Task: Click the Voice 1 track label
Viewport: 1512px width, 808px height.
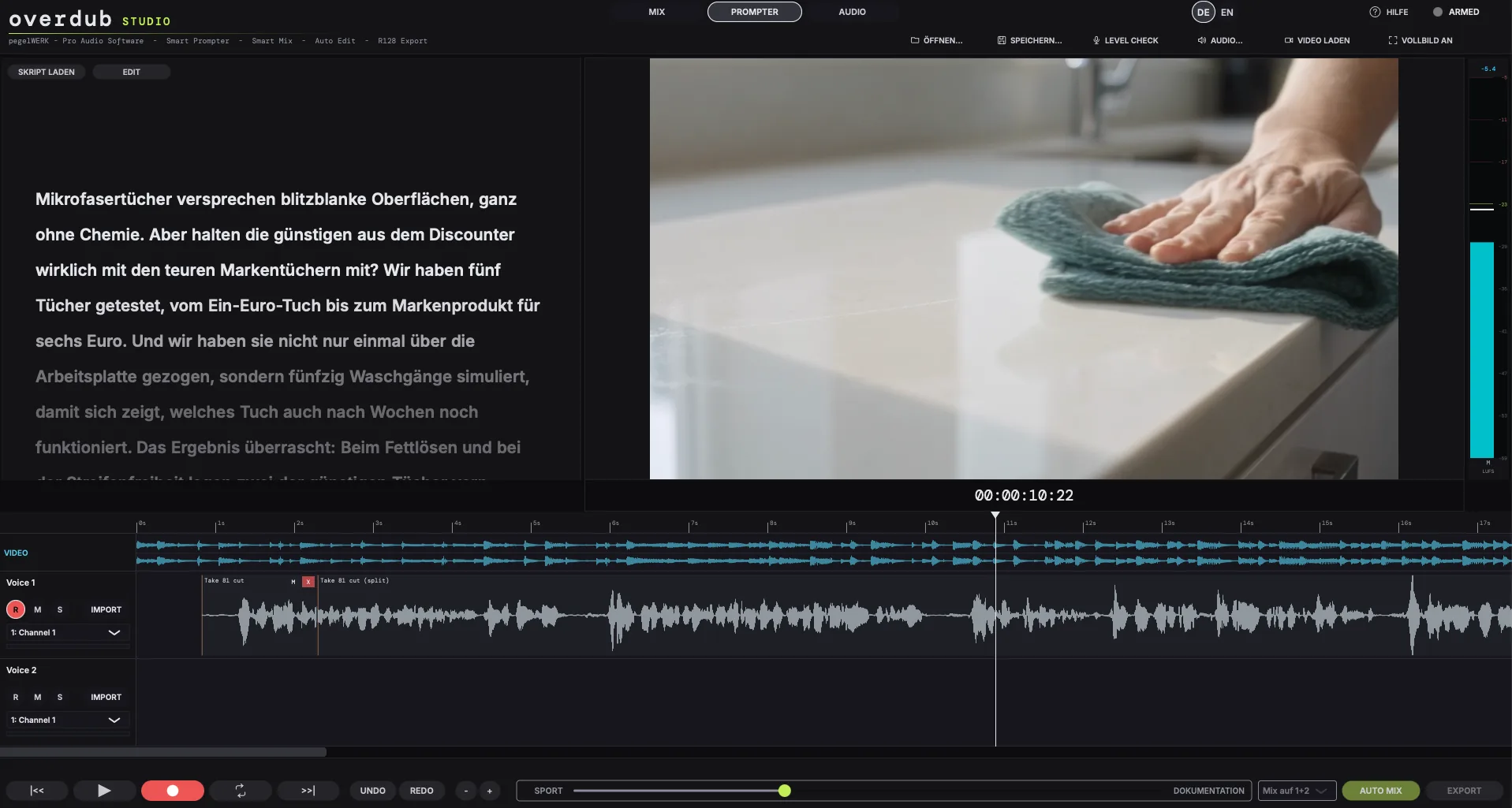Action: pyautogui.click(x=21, y=583)
